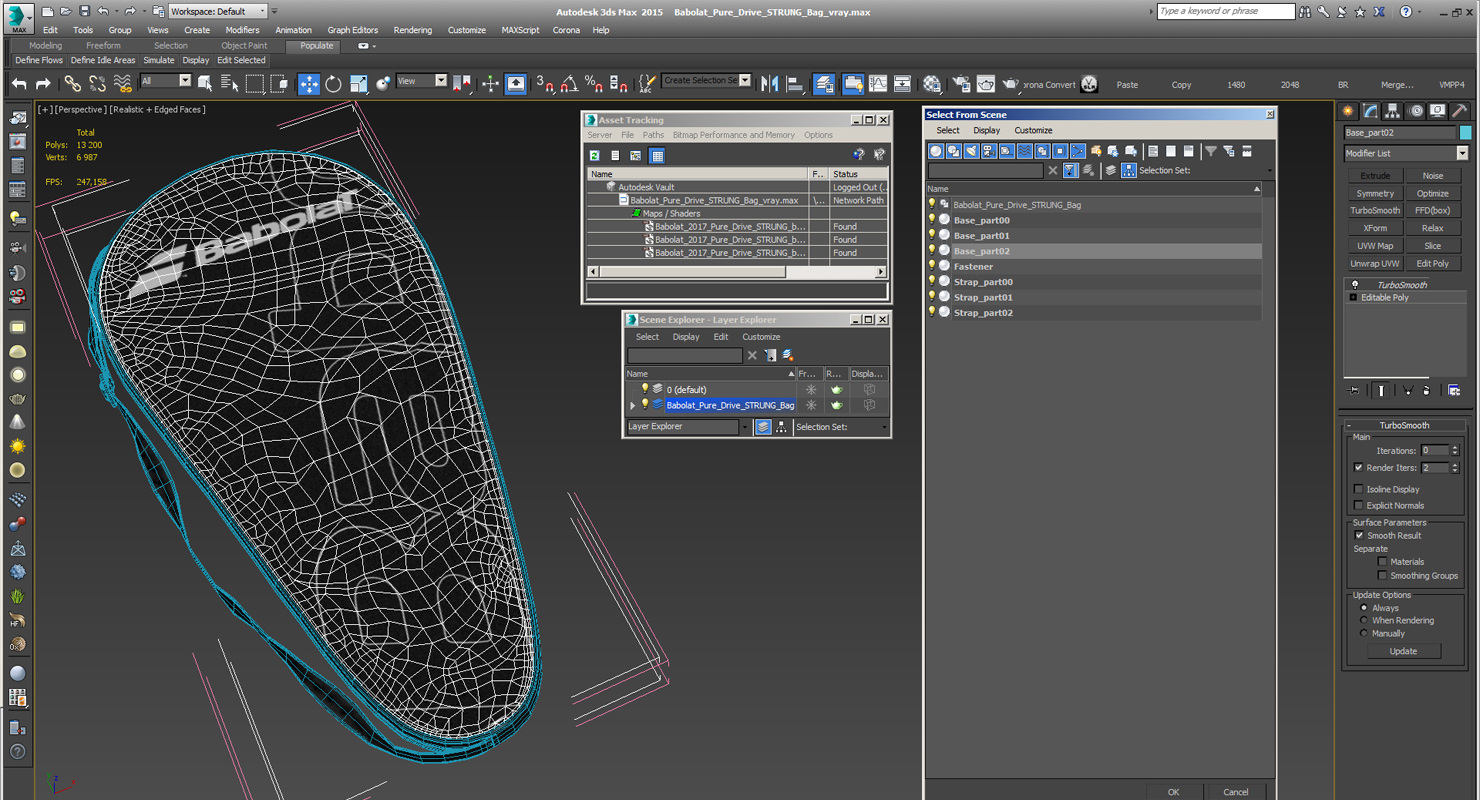Open the Modifier List dropdown
Screen dimensions: 1480x800
click(x=1462, y=153)
